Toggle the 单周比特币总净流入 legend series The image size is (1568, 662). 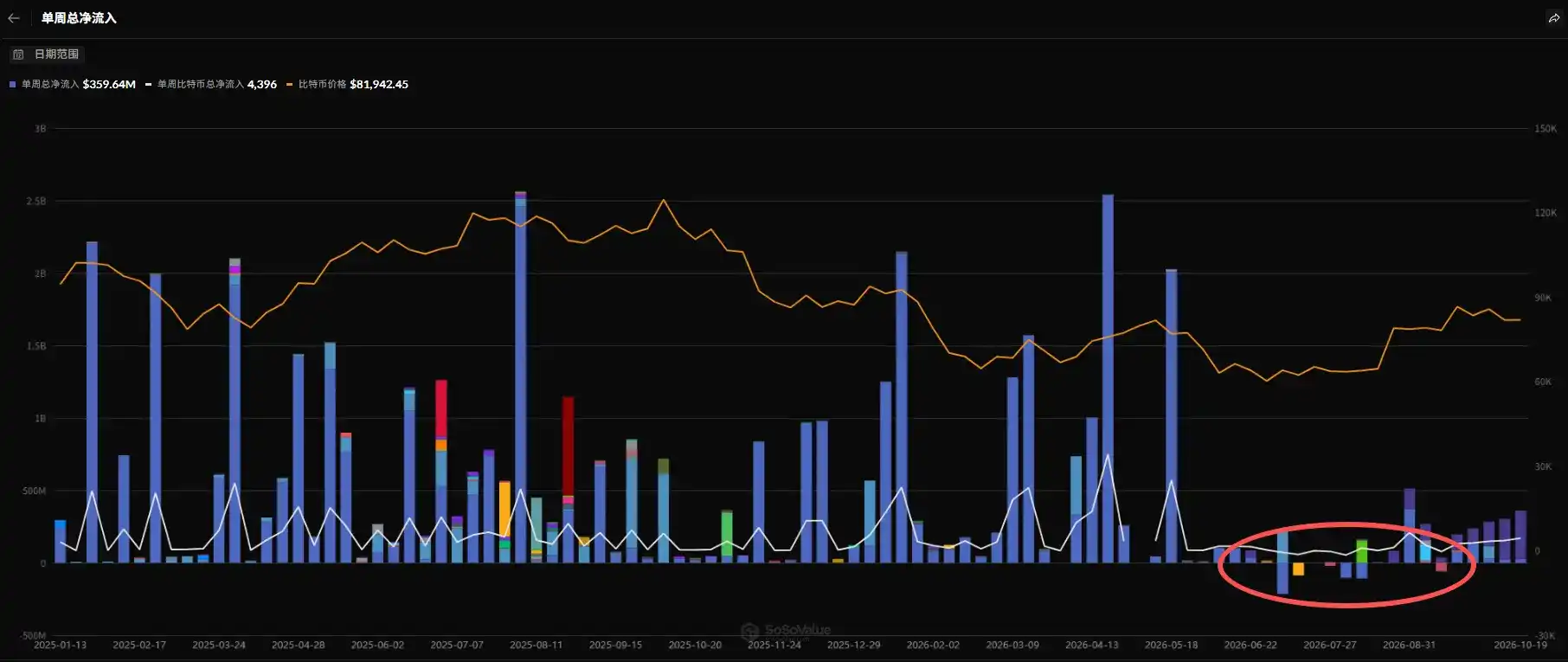point(211,84)
